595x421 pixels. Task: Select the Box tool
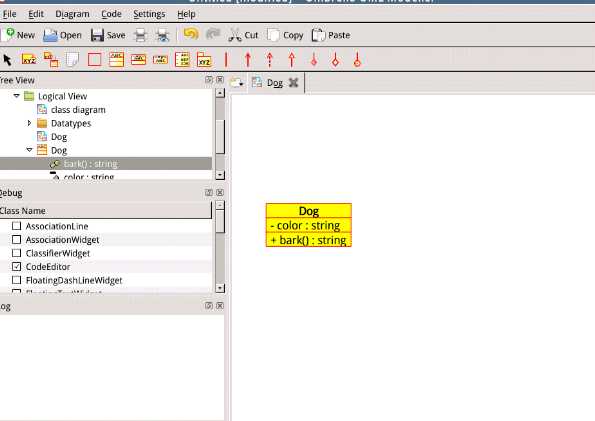pyautogui.click(x=94, y=60)
